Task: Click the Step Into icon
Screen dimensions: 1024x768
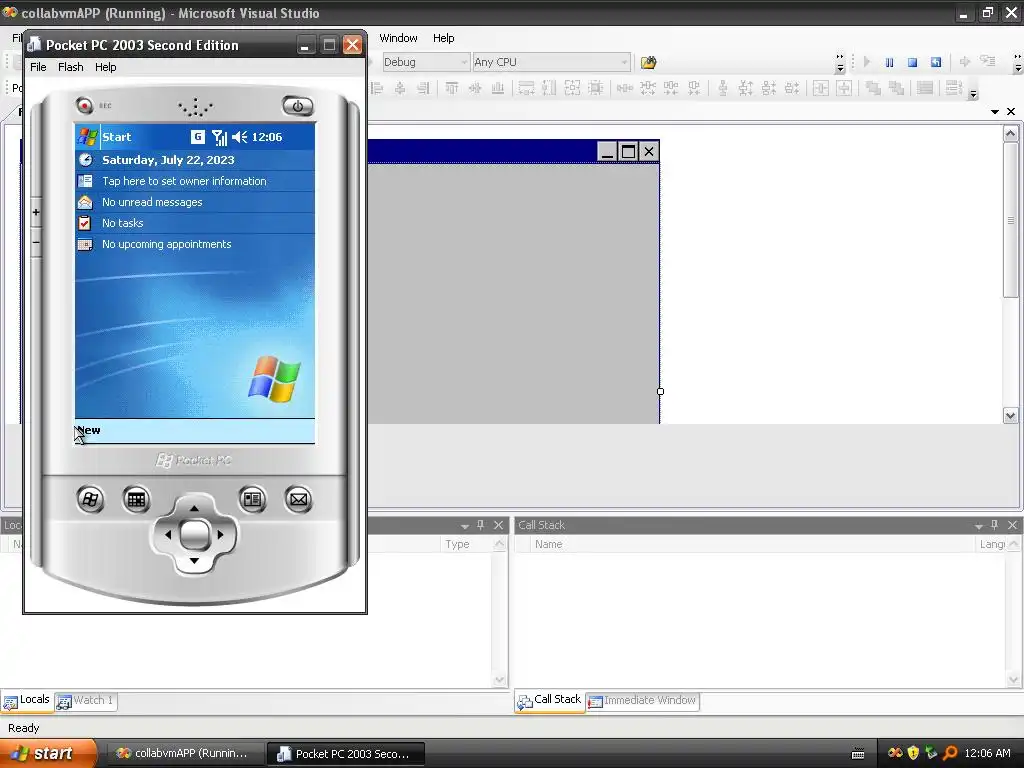Action: tap(987, 62)
